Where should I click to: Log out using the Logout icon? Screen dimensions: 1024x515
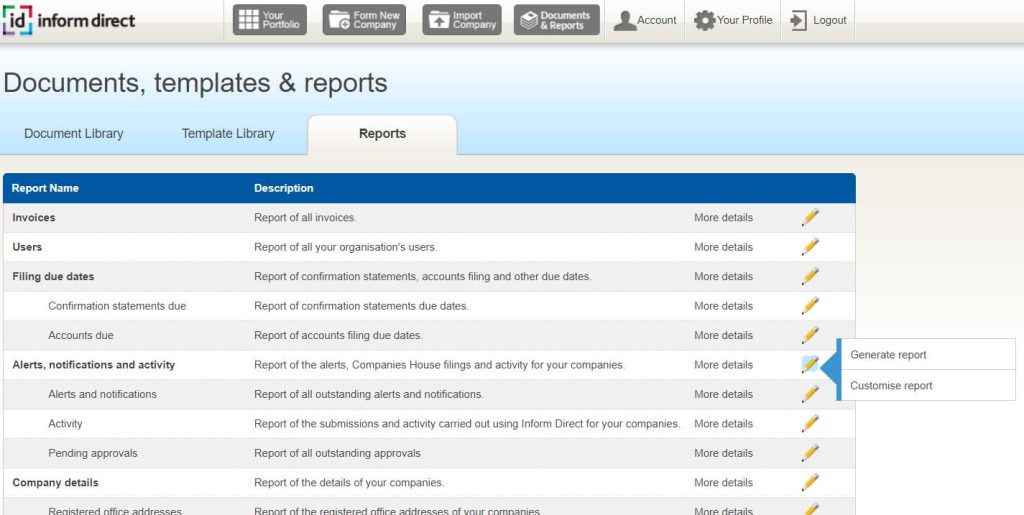(799, 20)
